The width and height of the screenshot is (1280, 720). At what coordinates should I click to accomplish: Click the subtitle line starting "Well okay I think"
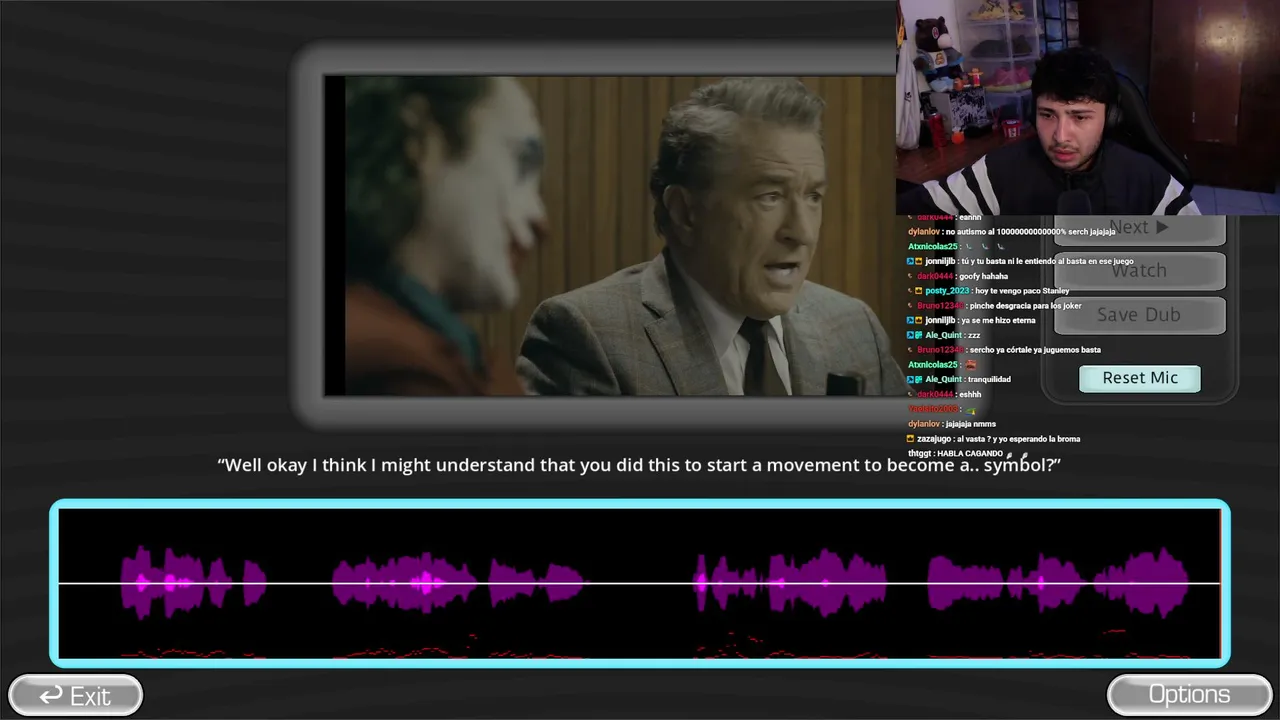[639, 465]
